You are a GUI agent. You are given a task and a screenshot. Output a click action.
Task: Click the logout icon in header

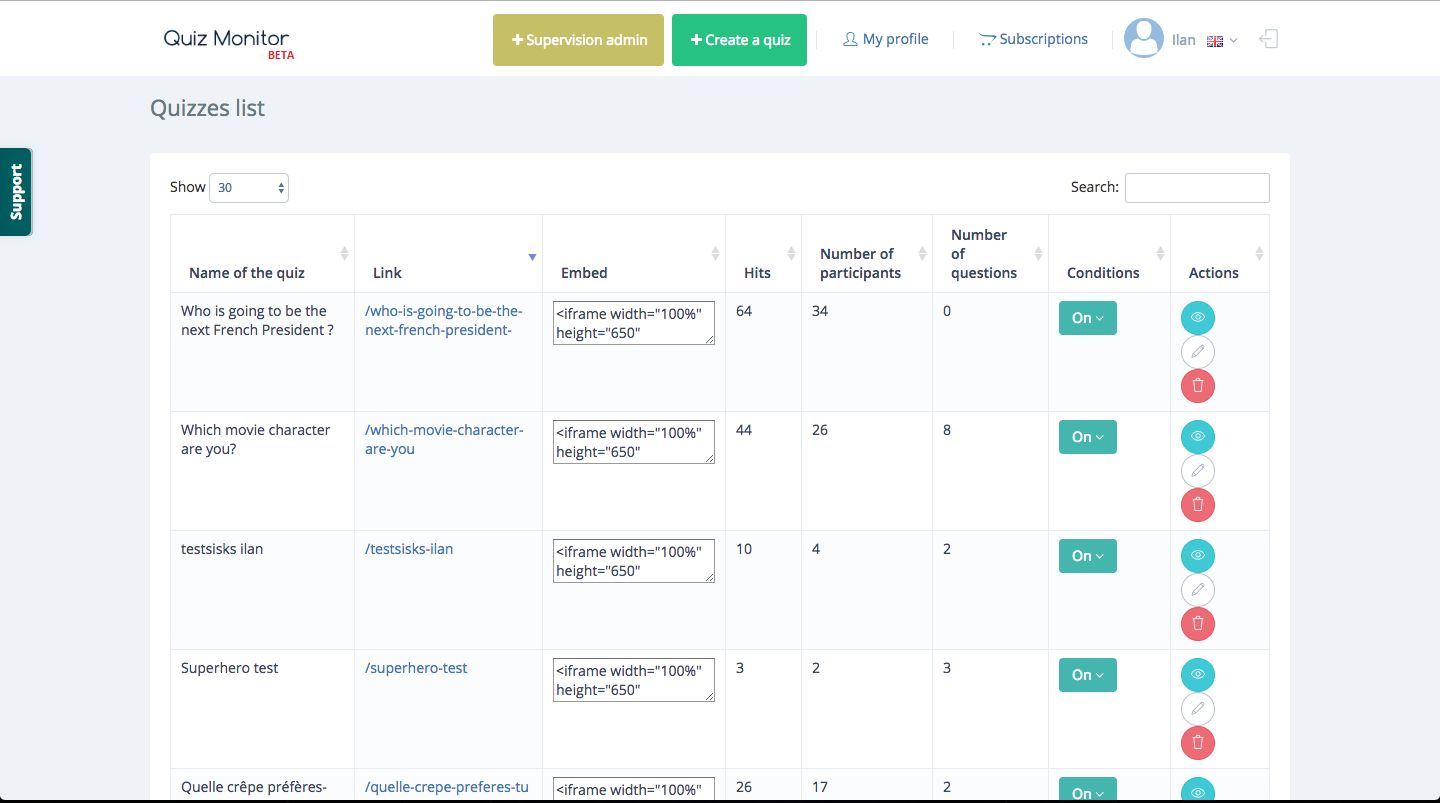coord(1268,39)
